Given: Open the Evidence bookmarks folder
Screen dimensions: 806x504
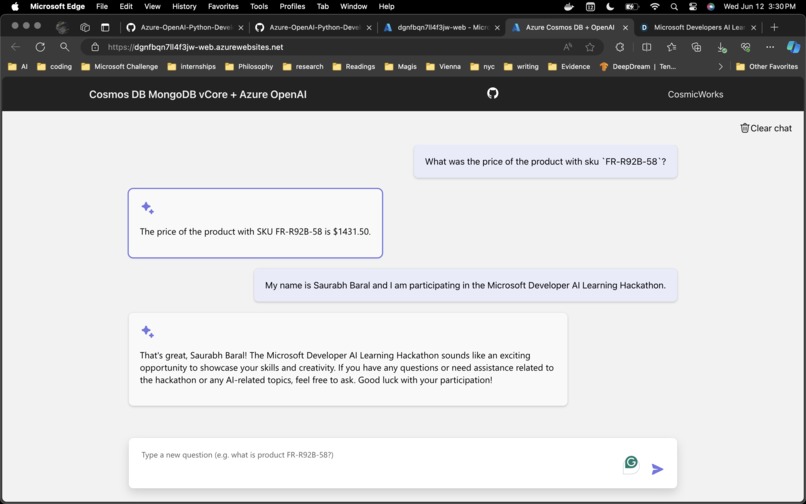Looking at the screenshot, I should click(x=569, y=66).
